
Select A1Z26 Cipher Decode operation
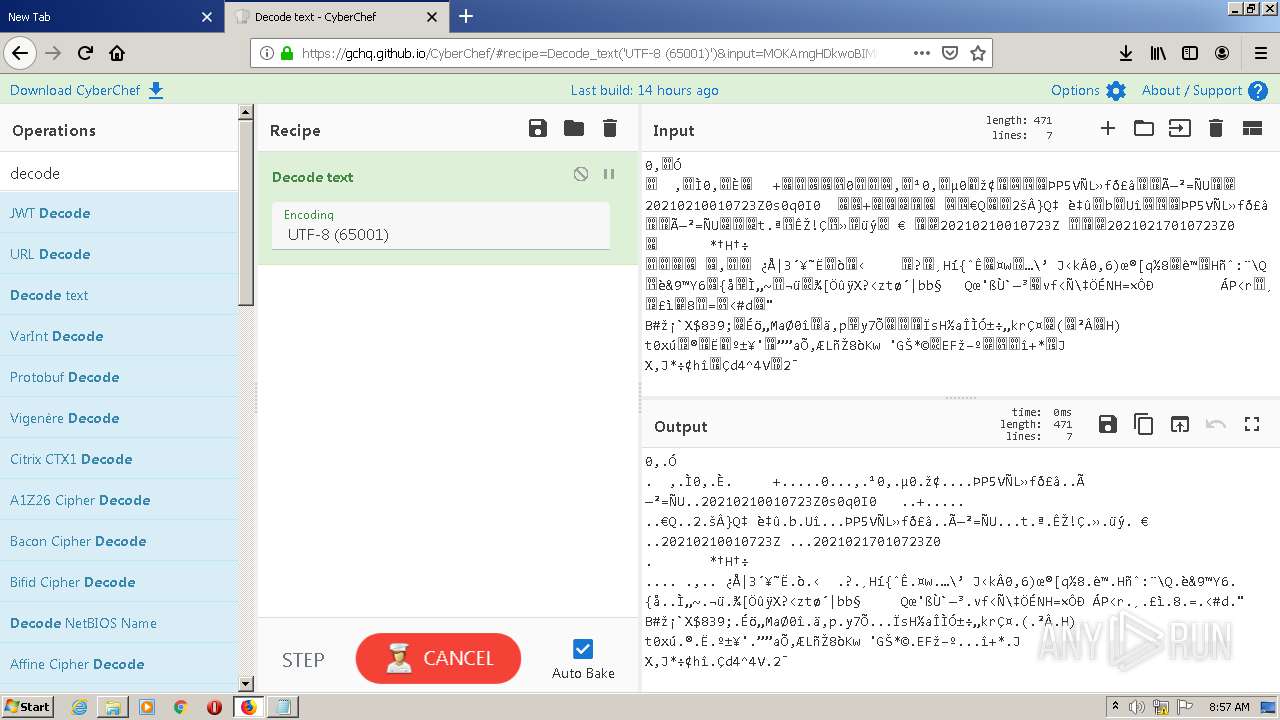[119, 500]
